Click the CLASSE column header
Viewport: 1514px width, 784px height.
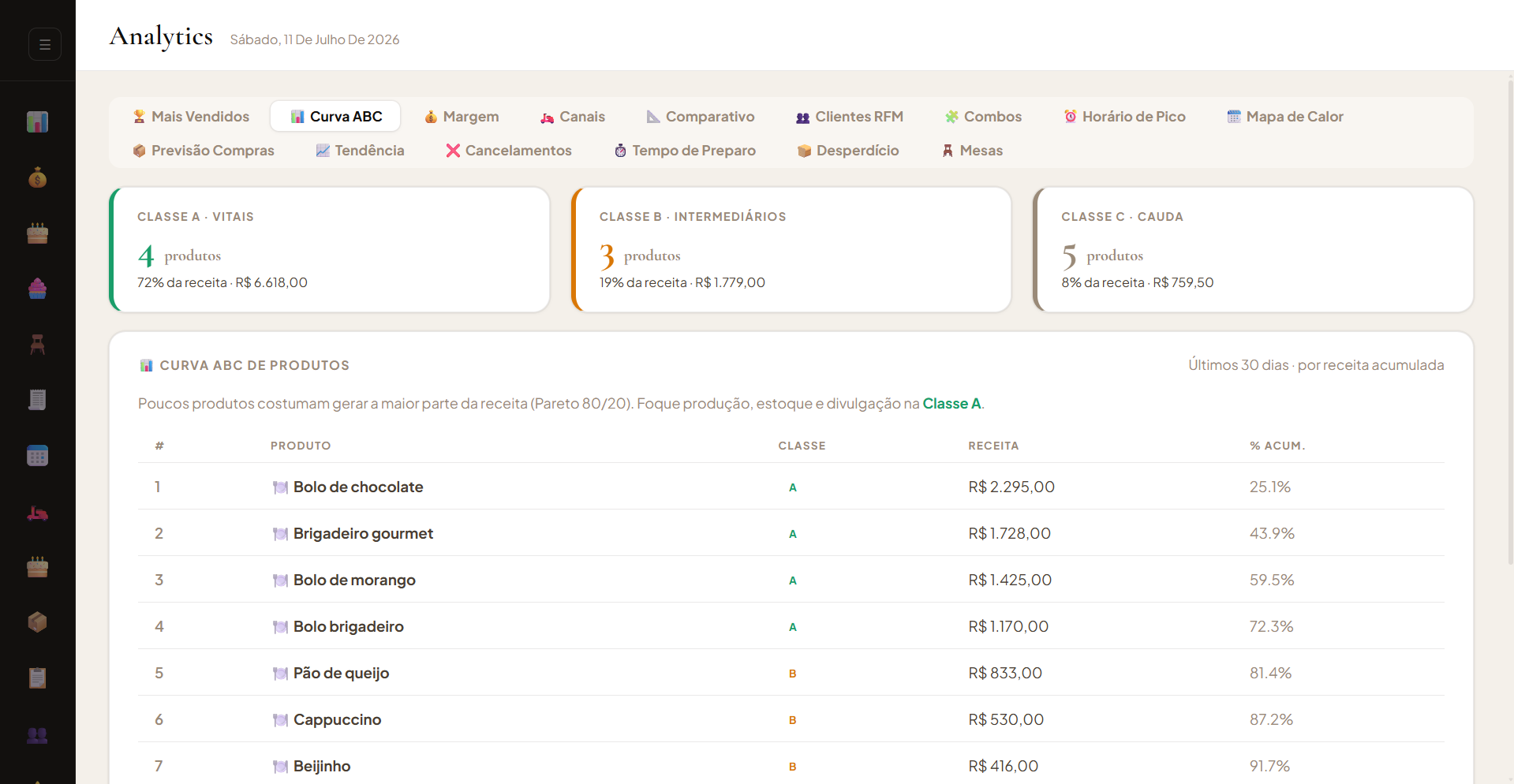(802, 446)
